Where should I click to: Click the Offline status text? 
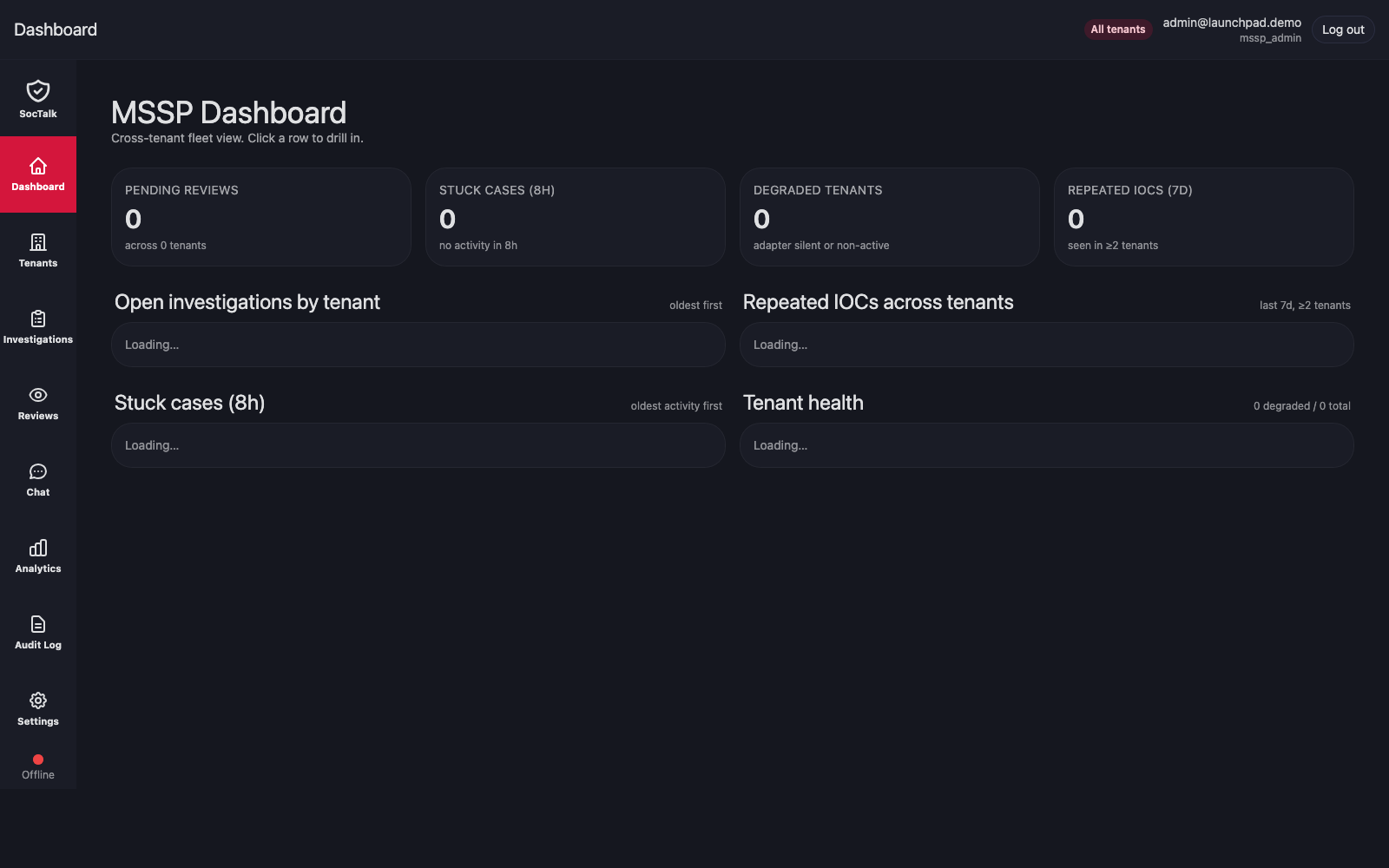[38, 775]
